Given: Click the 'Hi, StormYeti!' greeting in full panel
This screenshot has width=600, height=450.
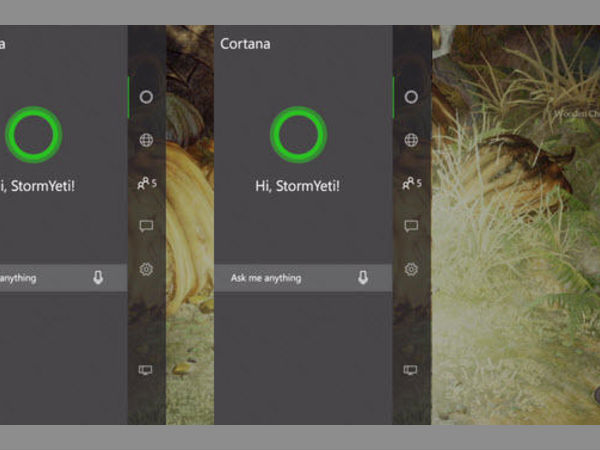Looking at the screenshot, I should point(297,186).
